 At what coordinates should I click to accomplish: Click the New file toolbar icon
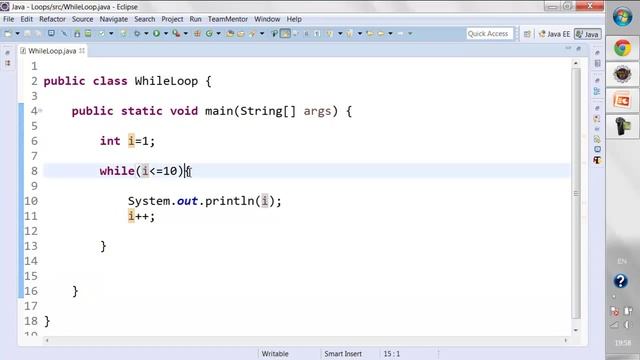pos(8,33)
